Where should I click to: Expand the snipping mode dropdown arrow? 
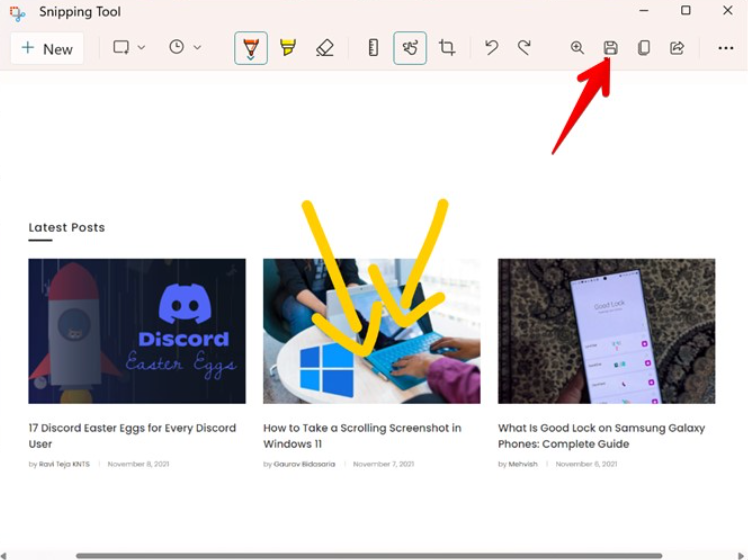tap(142, 47)
